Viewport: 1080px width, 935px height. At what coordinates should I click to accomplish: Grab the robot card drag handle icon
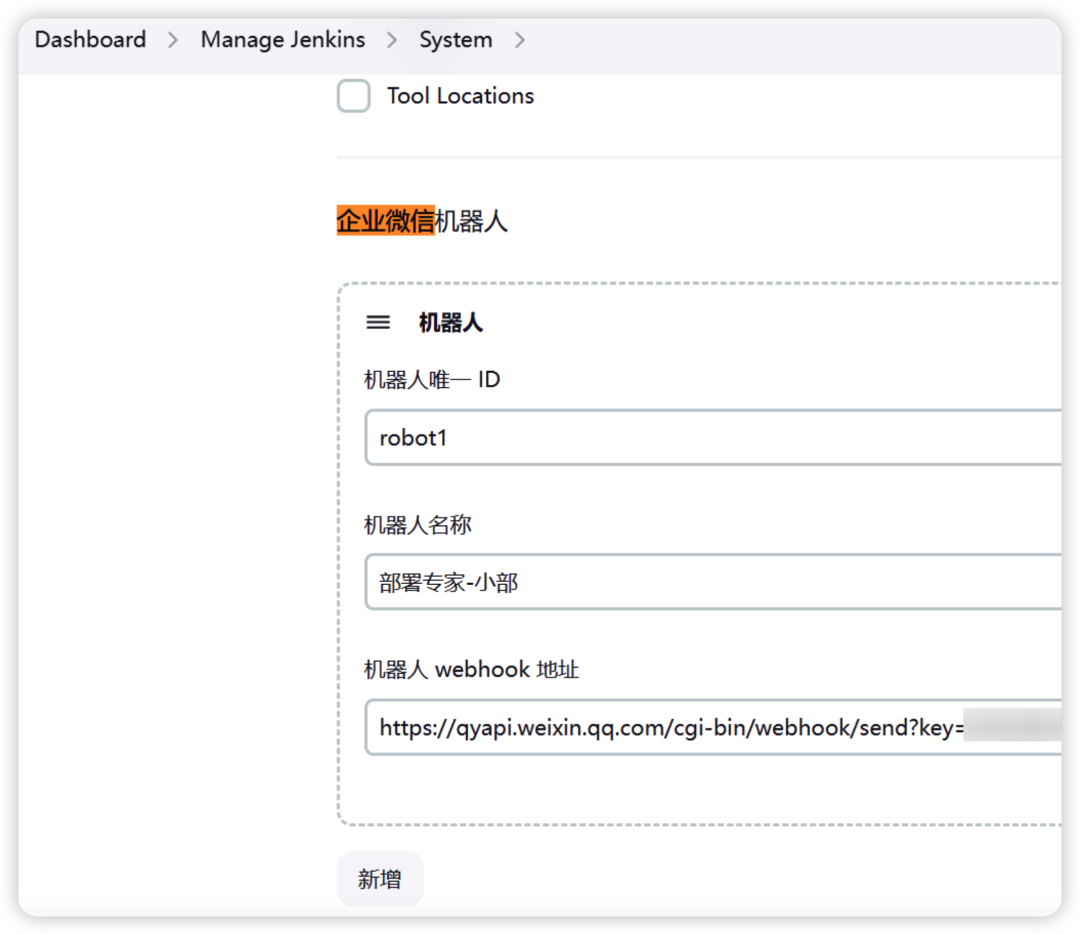(377, 322)
